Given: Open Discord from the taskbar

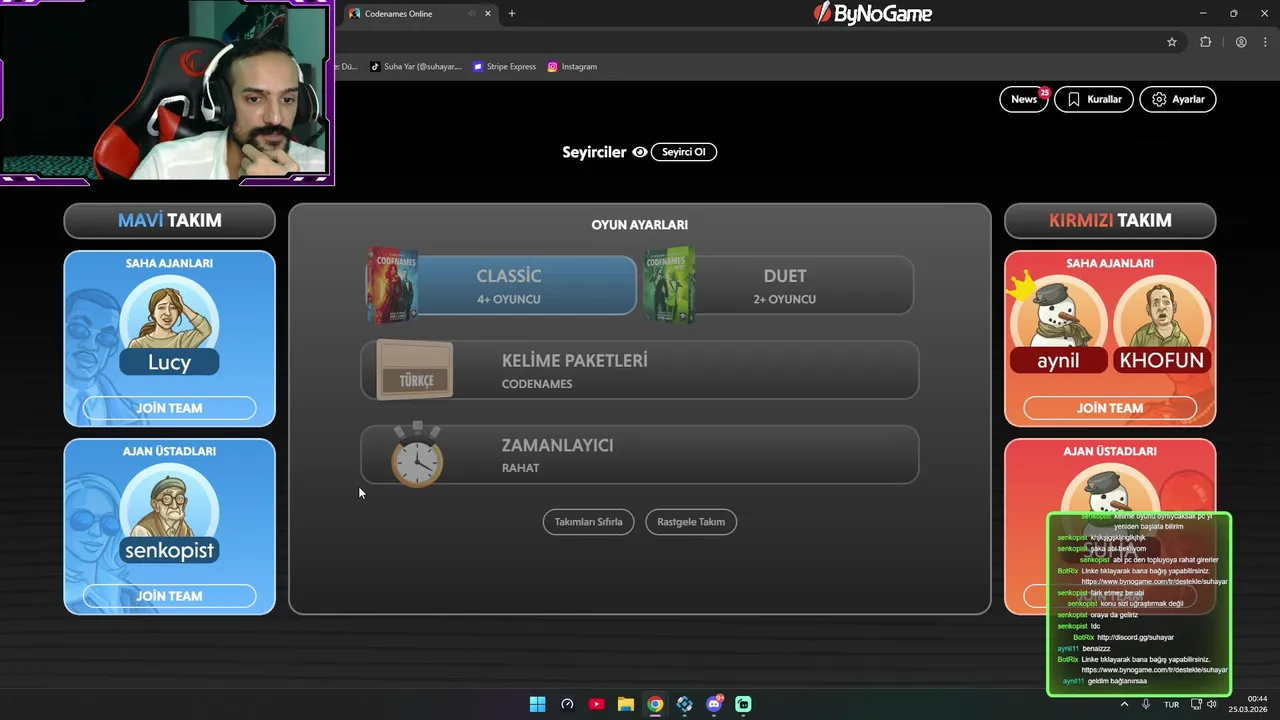Looking at the screenshot, I should [x=715, y=704].
